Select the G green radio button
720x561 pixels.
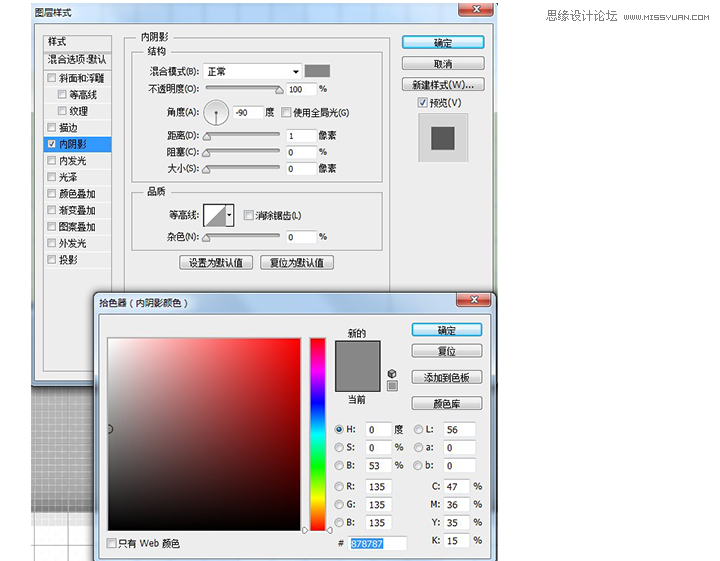click(339, 505)
